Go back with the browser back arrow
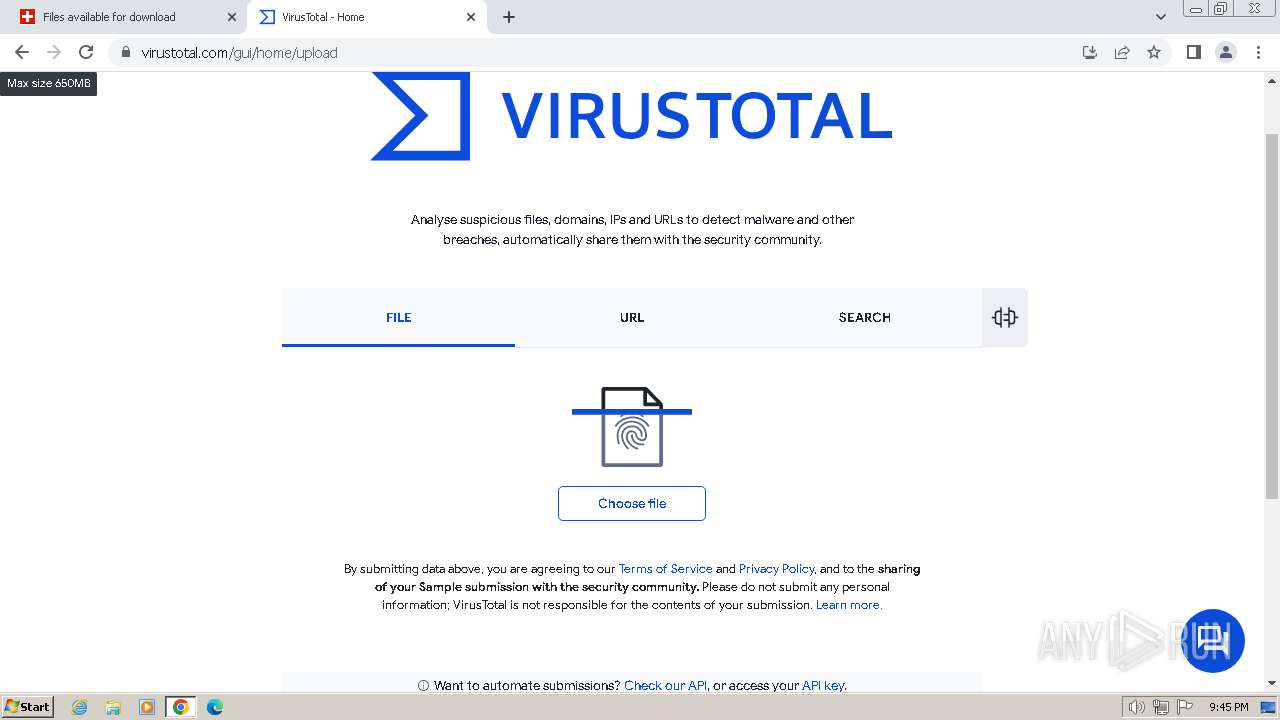The height and width of the screenshot is (720, 1280). point(22,52)
